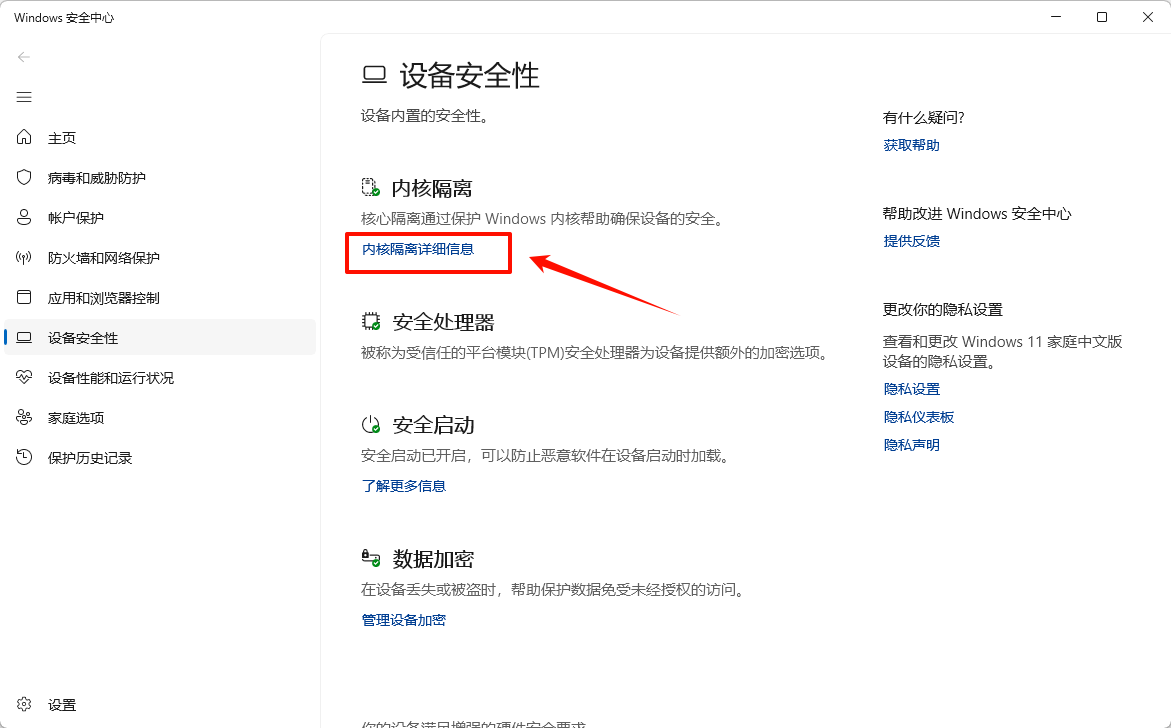Open the hamburger navigation menu
The width and height of the screenshot is (1171, 728).
(24, 97)
